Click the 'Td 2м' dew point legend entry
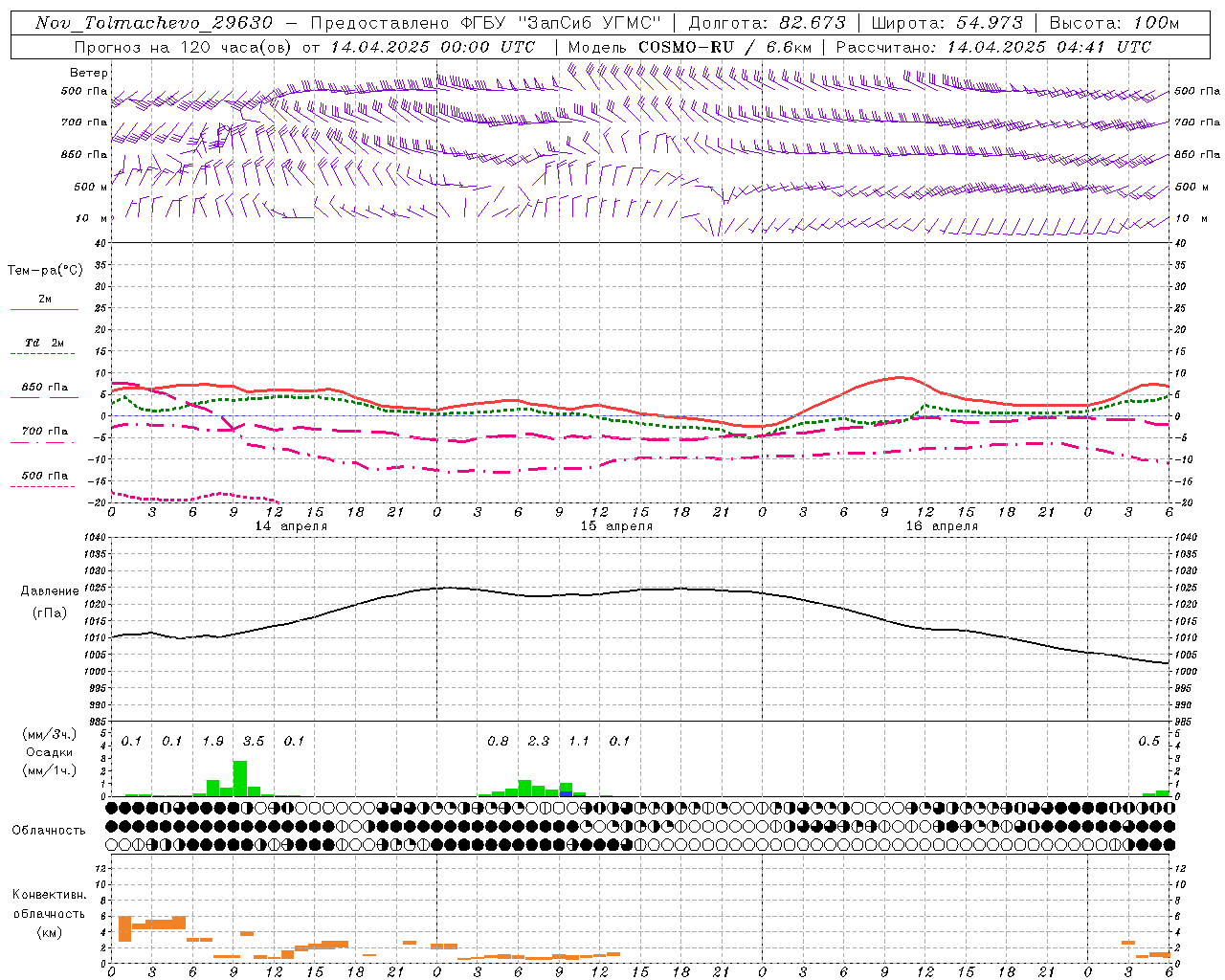 45,343
